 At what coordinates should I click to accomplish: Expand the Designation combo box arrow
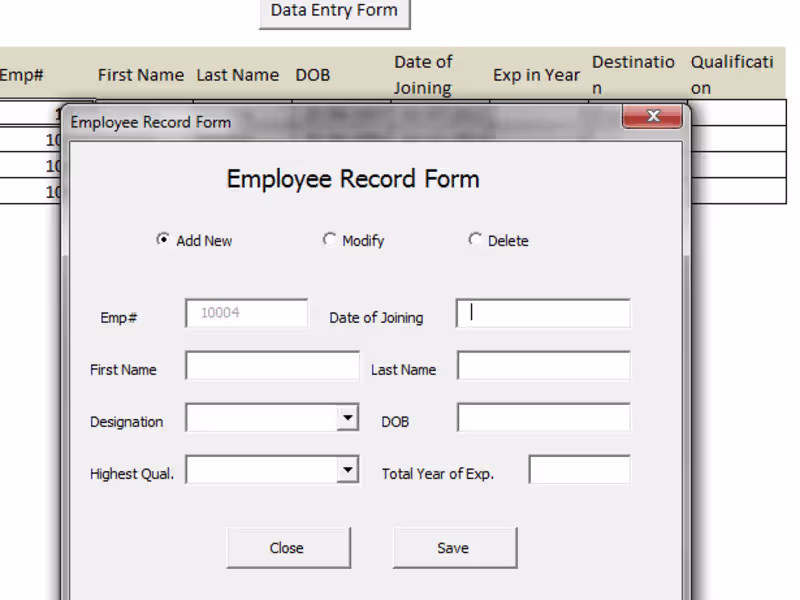coord(347,417)
